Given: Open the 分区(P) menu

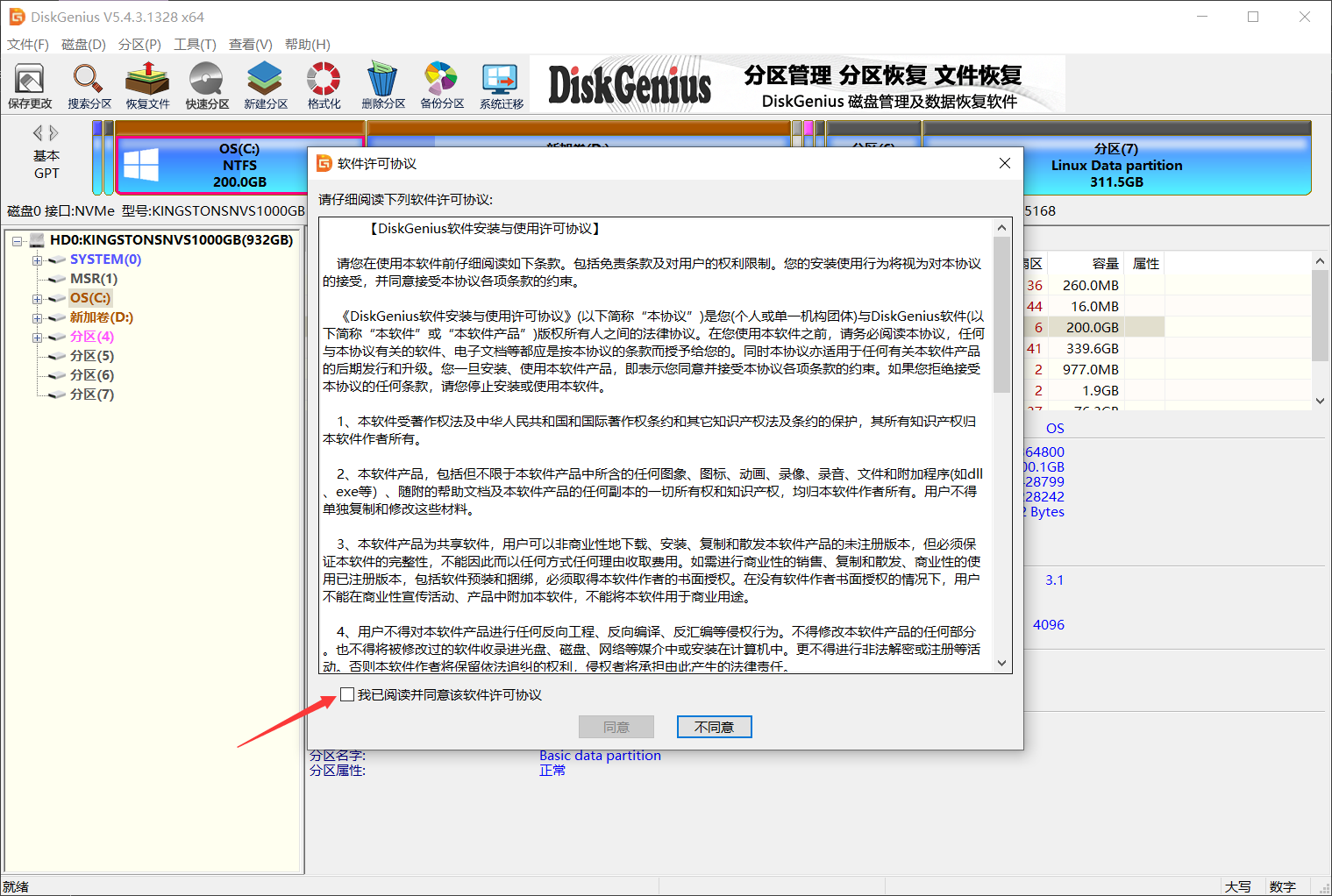Looking at the screenshot, I should pos(139,44).
